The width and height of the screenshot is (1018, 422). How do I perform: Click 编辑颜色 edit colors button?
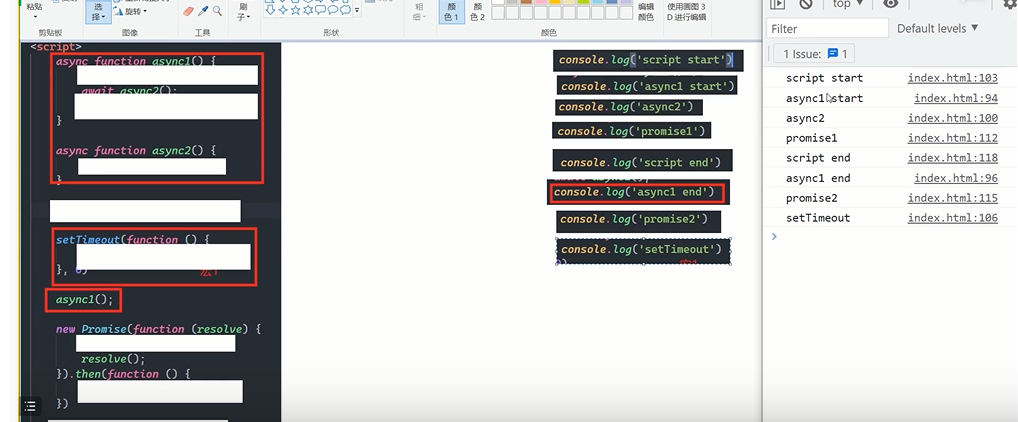click(645, 12)
